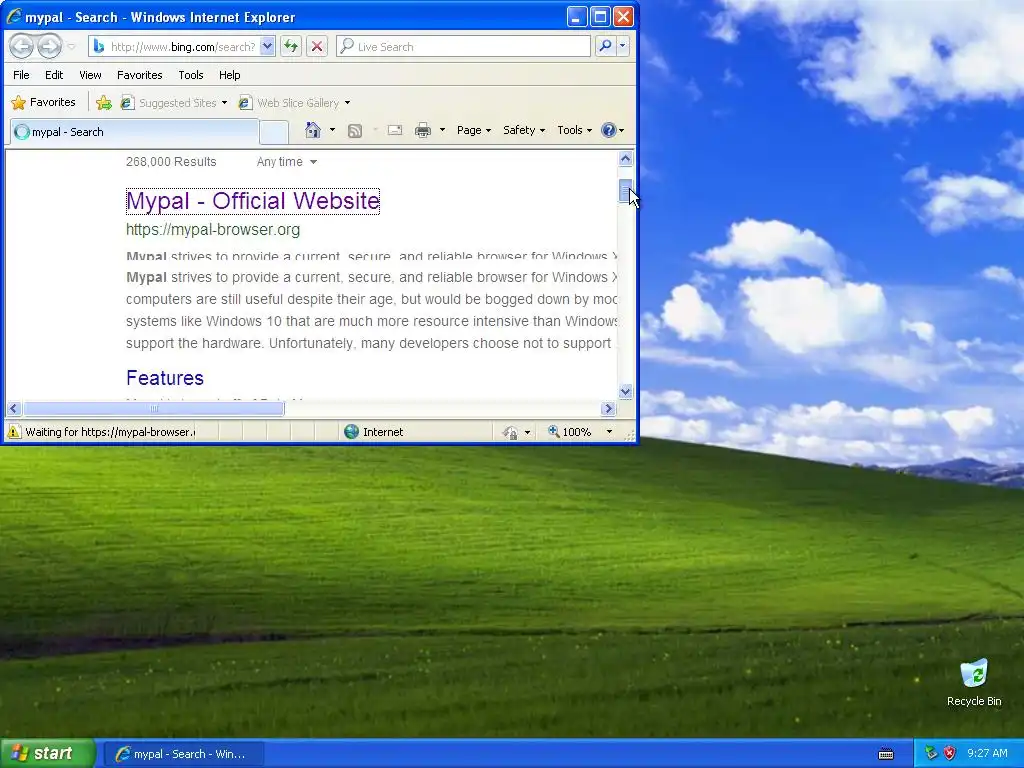This screenshot has width=1024, height=768.
Task: Open the Favorites menu in menu bar
Action: pos(140,75)
